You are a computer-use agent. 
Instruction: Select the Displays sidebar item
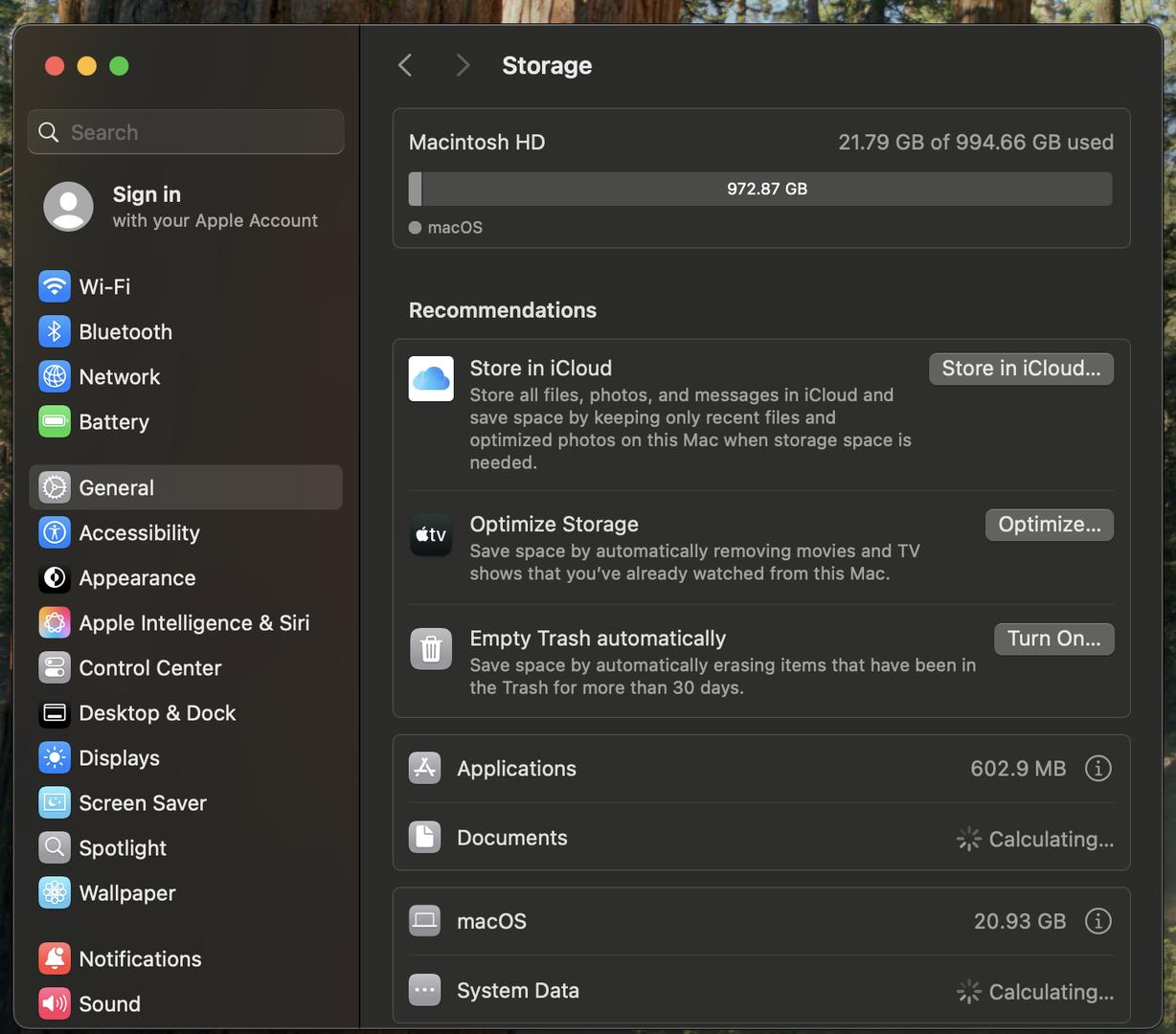pos(119,757)
